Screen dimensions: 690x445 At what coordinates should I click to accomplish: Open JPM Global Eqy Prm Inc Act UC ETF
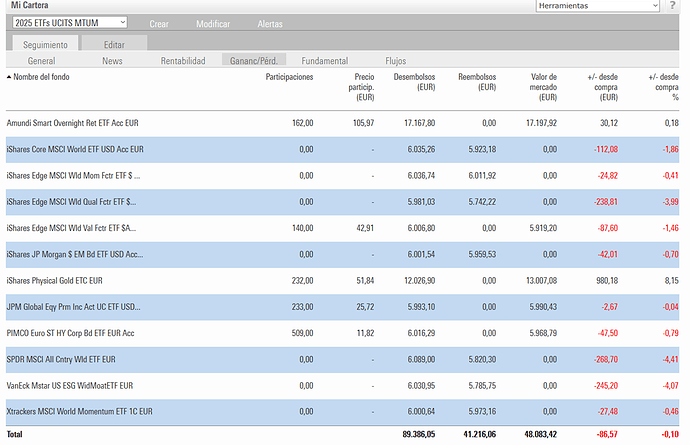pyautogui.click(x=73, y=307)
